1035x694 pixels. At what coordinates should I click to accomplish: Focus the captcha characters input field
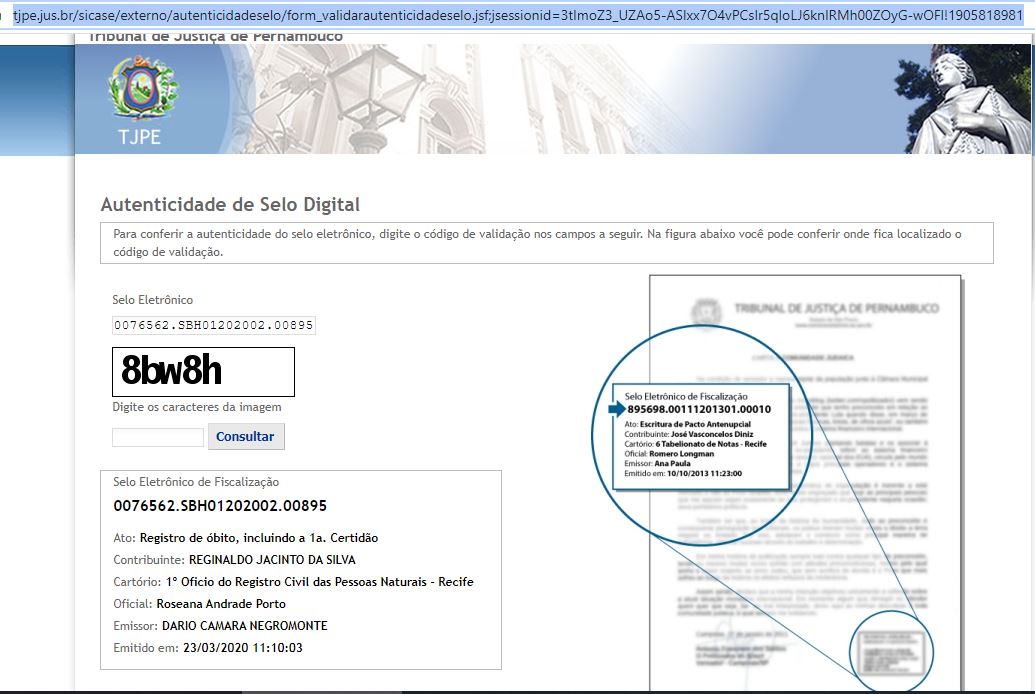click(x=158, y=437)
